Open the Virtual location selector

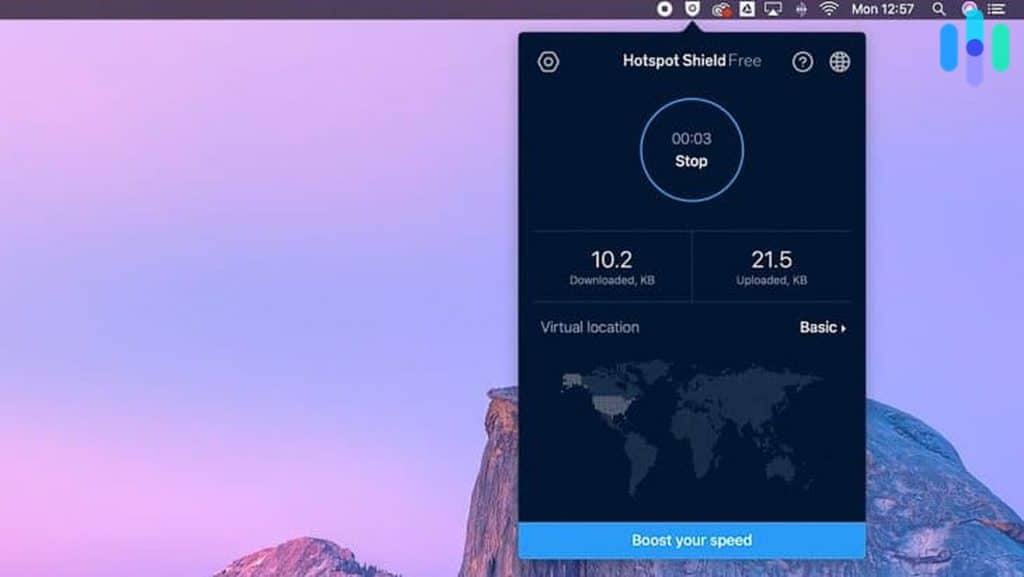(589, 327)
